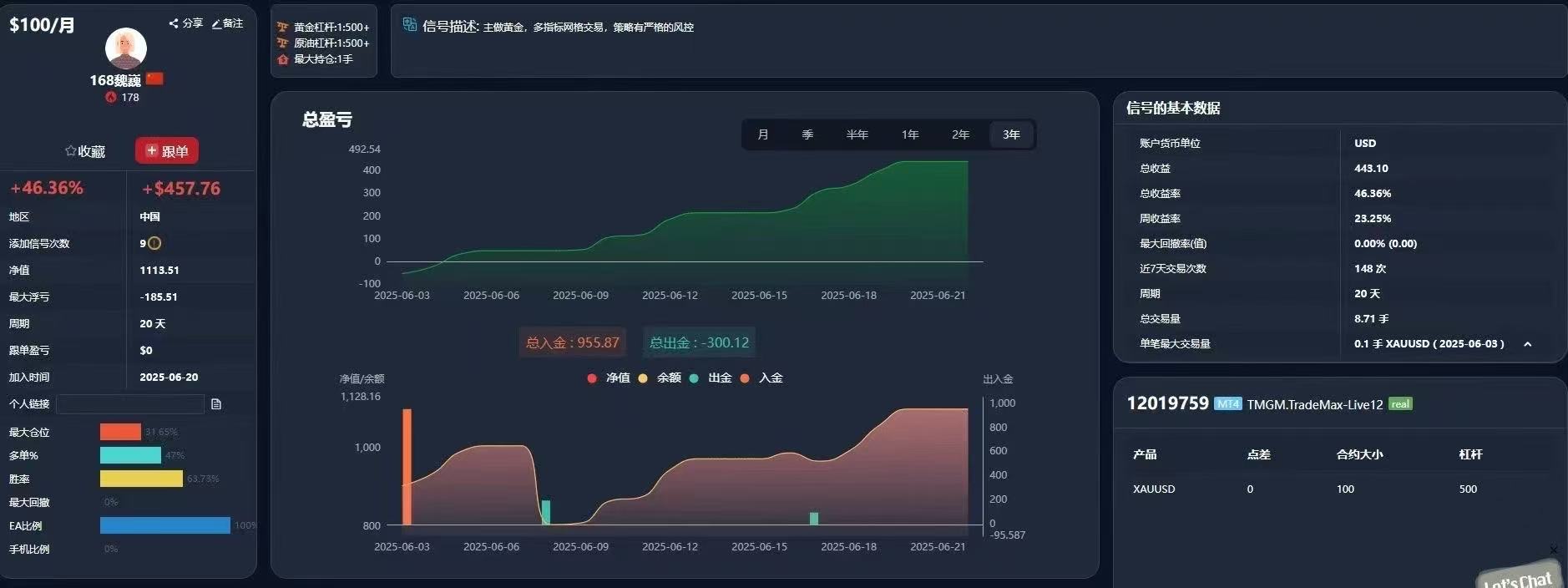Click the 信号描述 description icon

coord(410,25)
